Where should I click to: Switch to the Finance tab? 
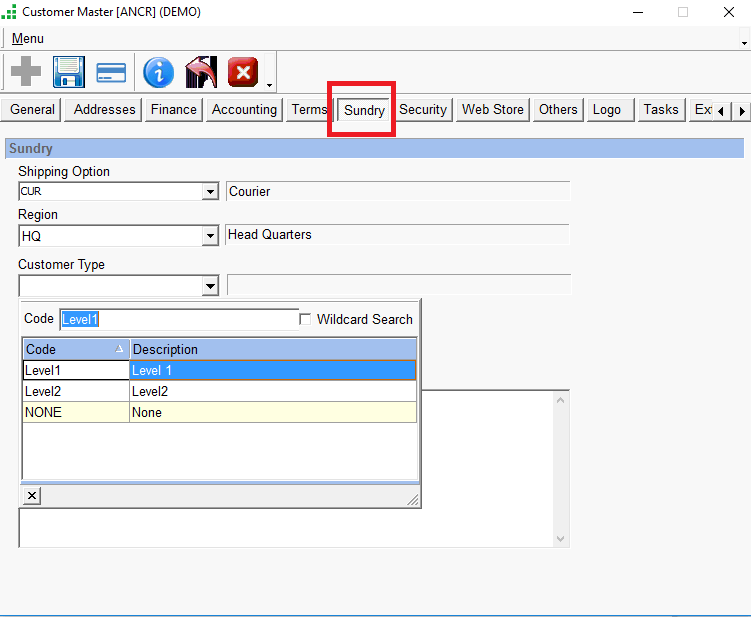[174, 110]
